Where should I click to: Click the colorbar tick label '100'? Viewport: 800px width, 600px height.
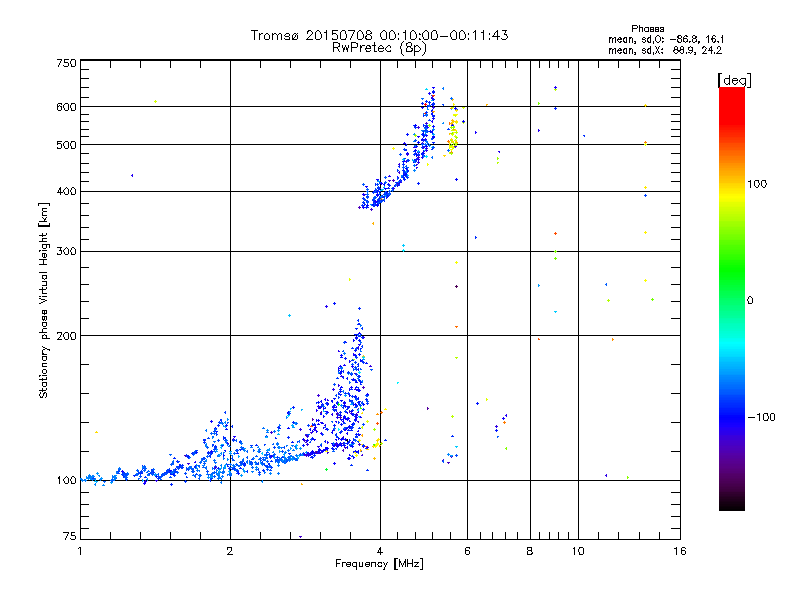click(x=757, y=184)
